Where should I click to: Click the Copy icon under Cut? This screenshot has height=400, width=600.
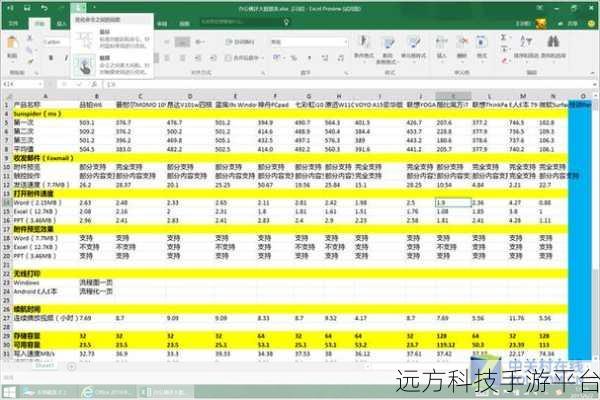point(29,50)
